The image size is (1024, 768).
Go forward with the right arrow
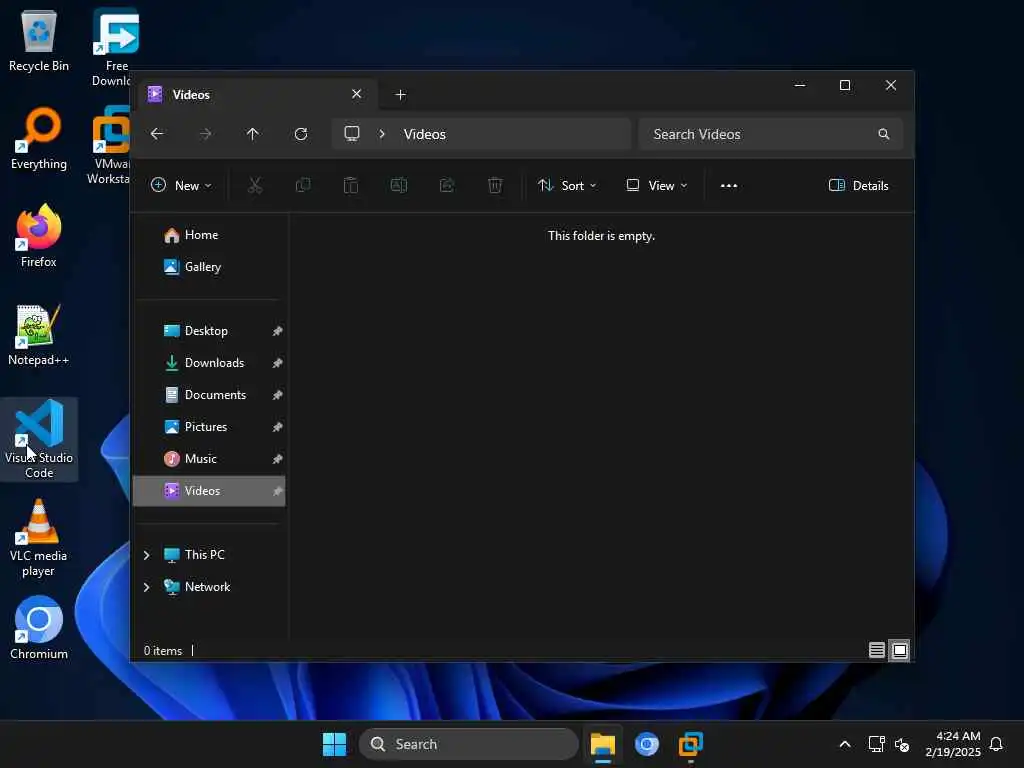(205, 134)
